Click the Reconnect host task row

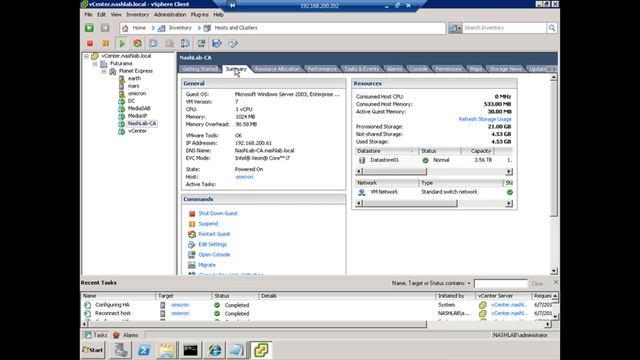click(318, 313)
